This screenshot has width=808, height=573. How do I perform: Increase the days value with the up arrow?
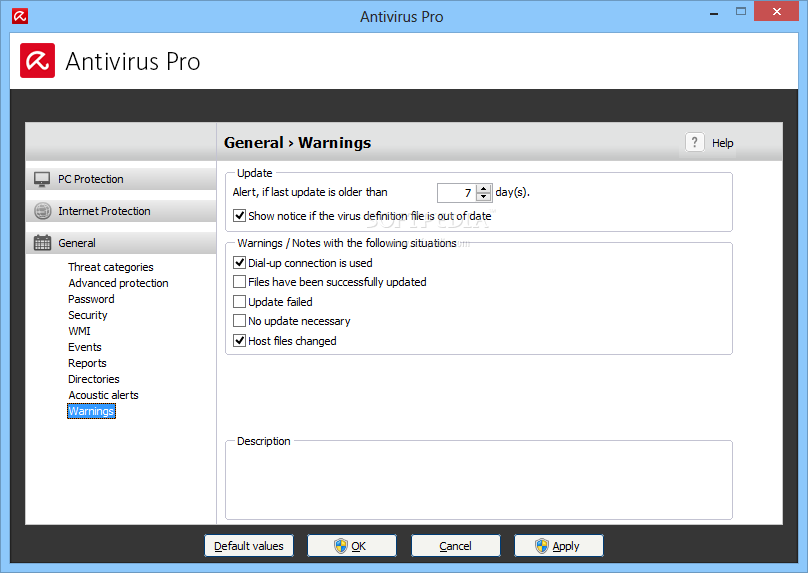(x=483, y=189)
